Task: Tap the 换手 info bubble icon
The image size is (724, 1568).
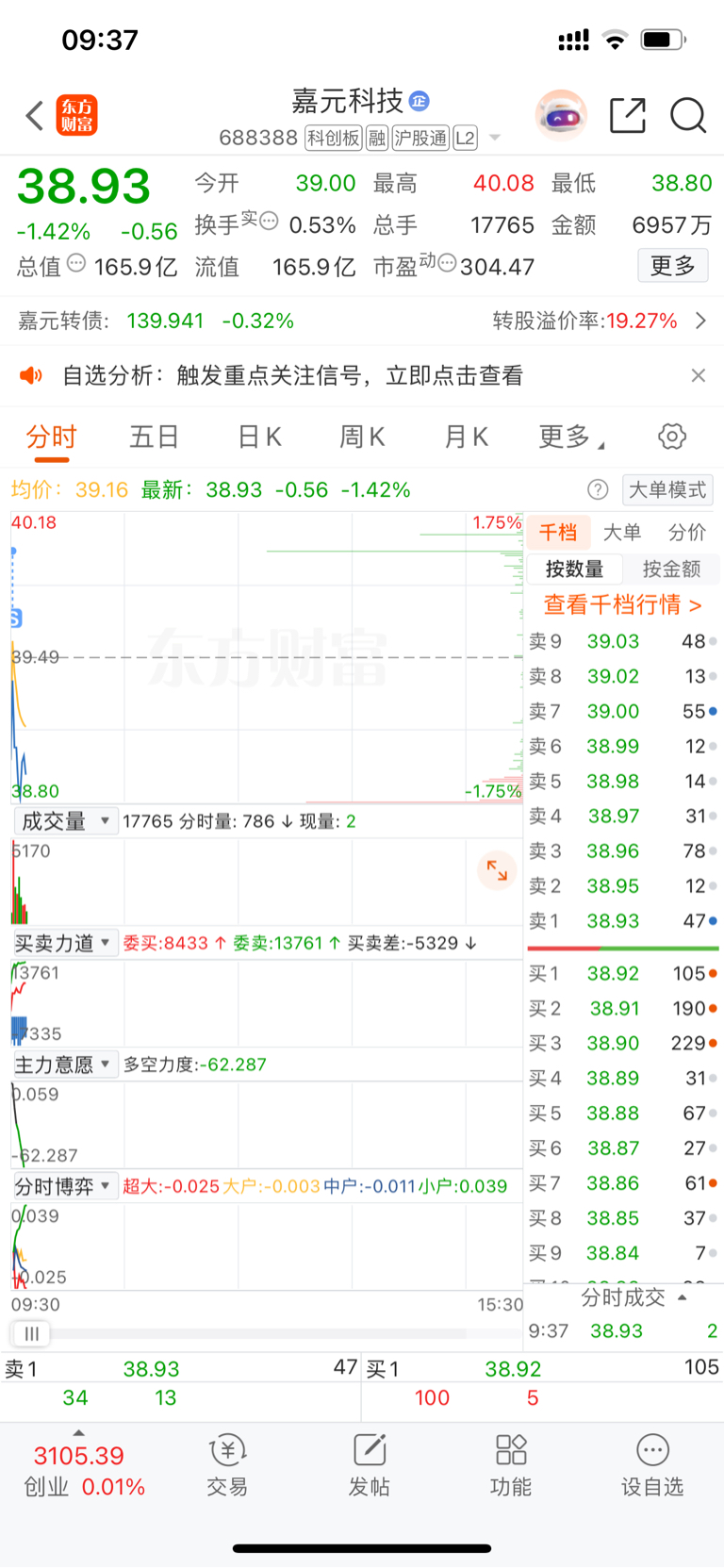Action: coord(269,222)
